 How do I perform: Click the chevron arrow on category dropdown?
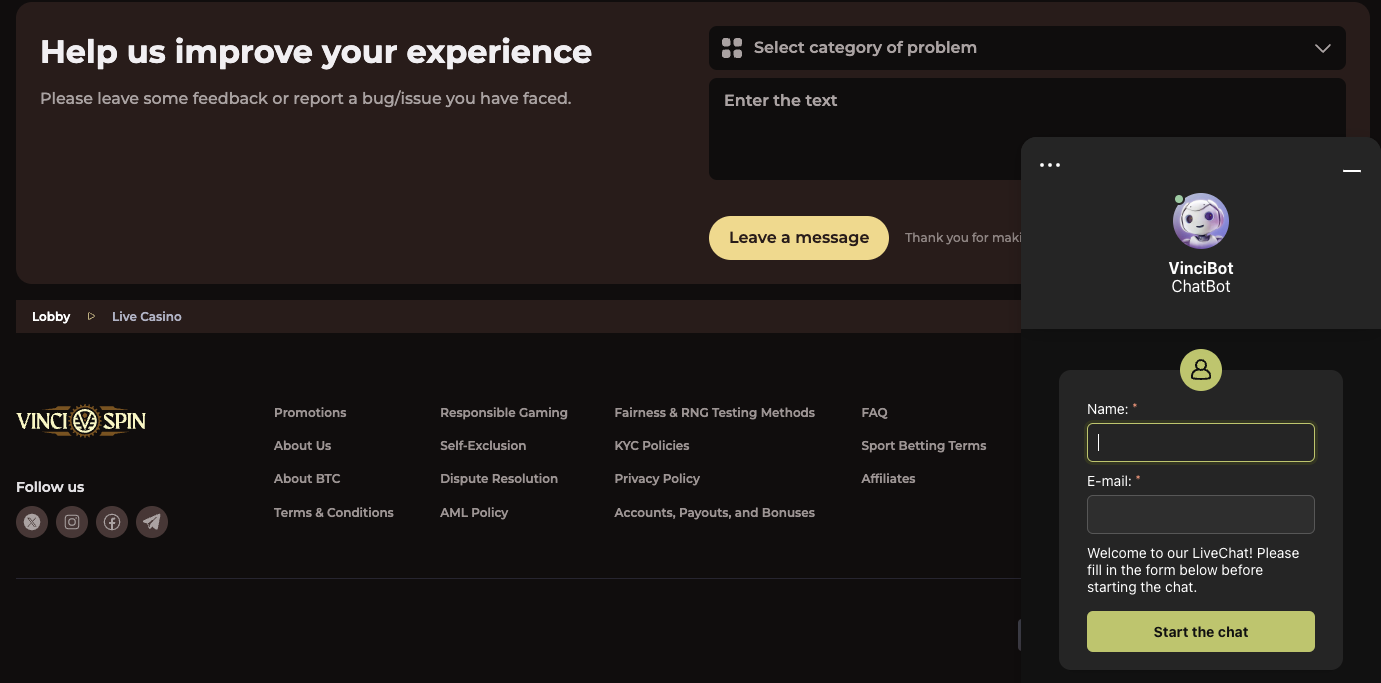1322,48
